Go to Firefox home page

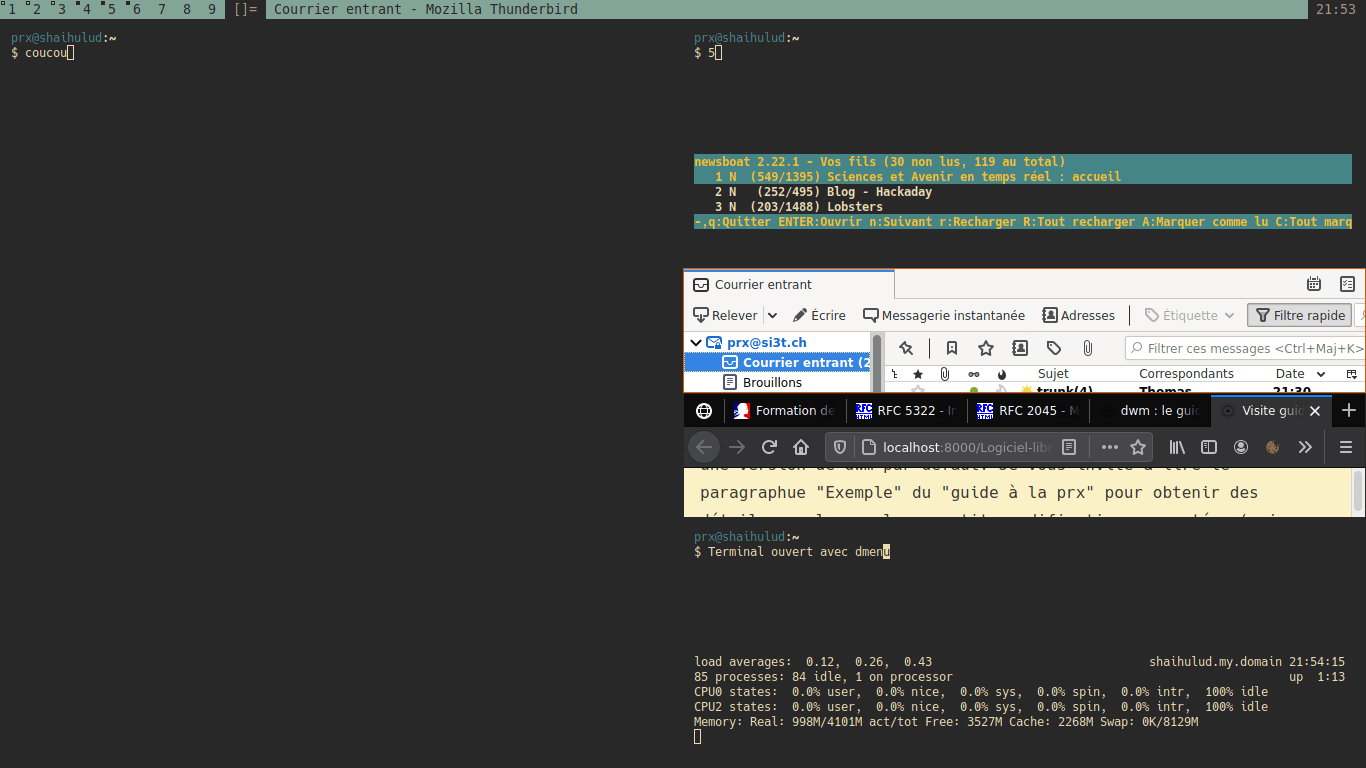point(801,447)
